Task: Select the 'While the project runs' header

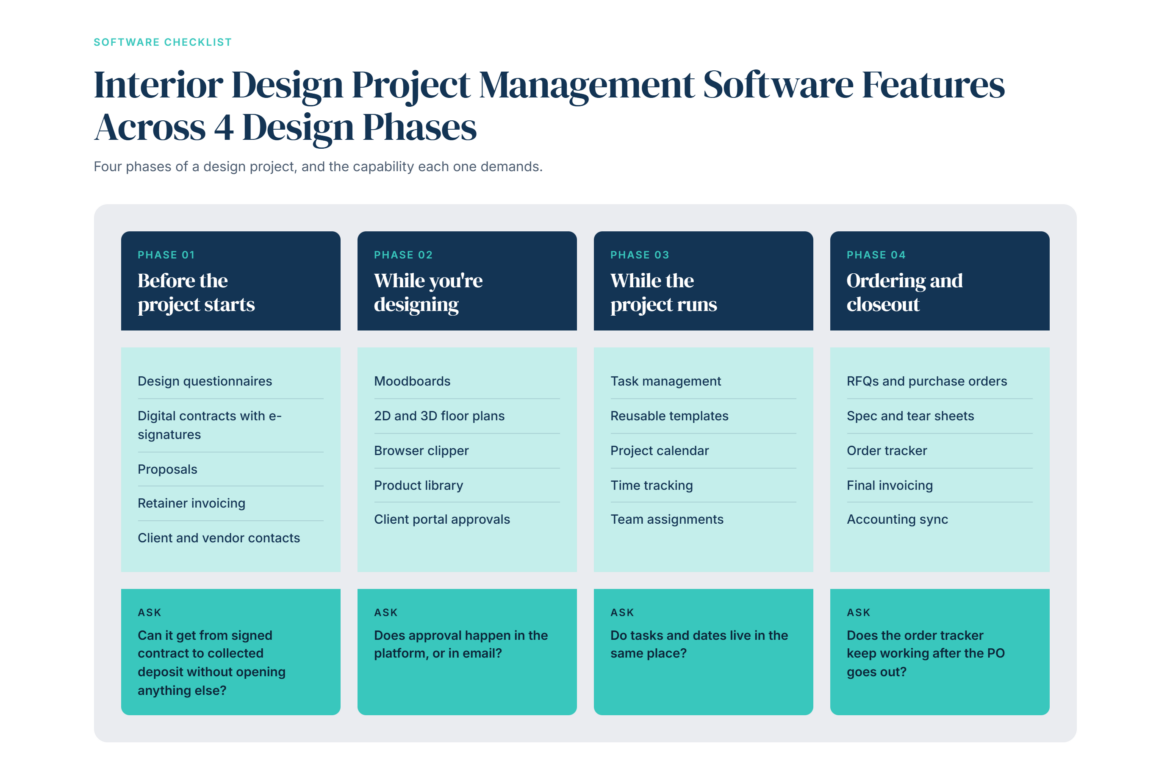Action: [x=663, y=293]
